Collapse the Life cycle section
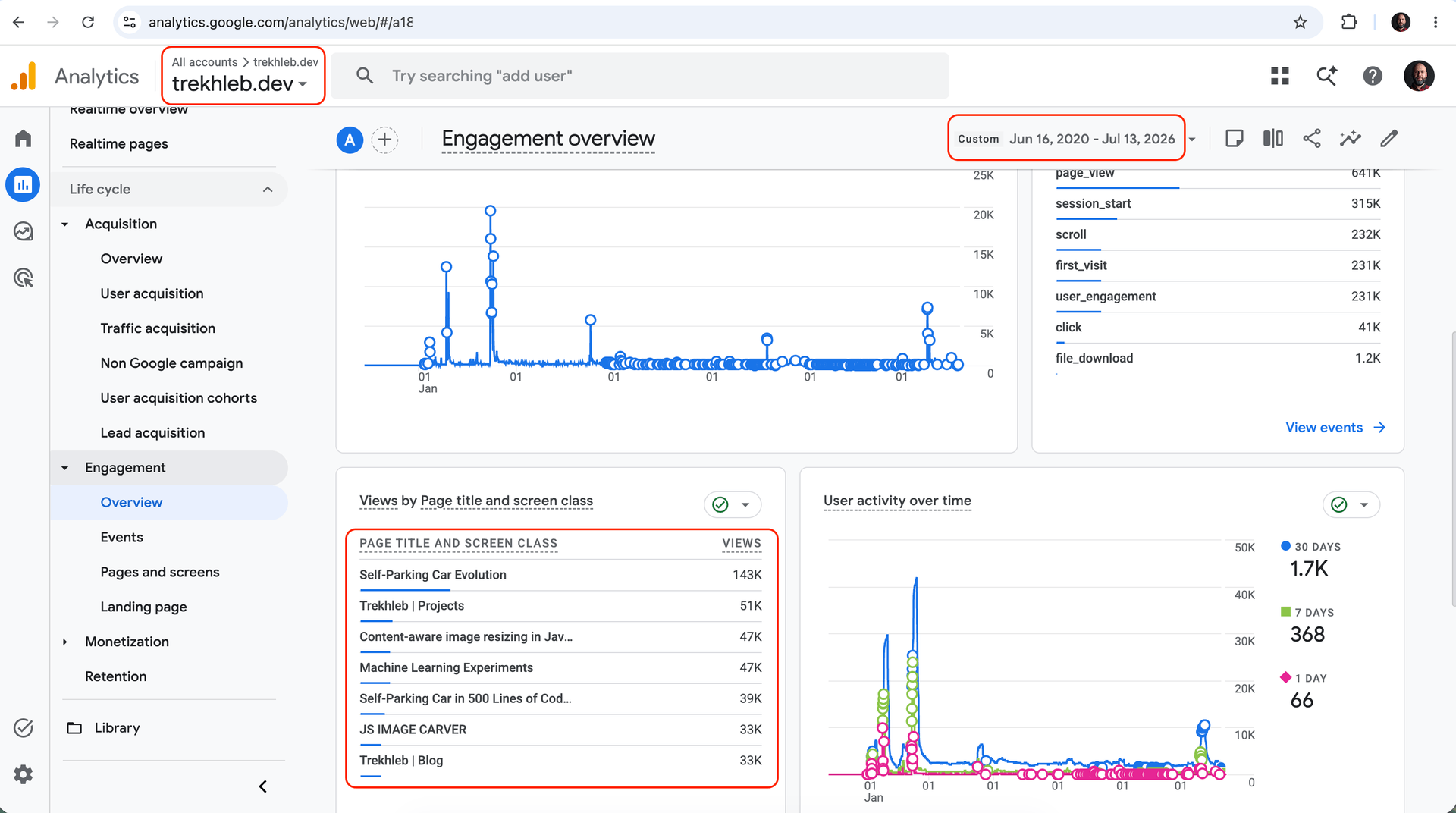This screenshot has width=1456, height=813. pos(268,190)
